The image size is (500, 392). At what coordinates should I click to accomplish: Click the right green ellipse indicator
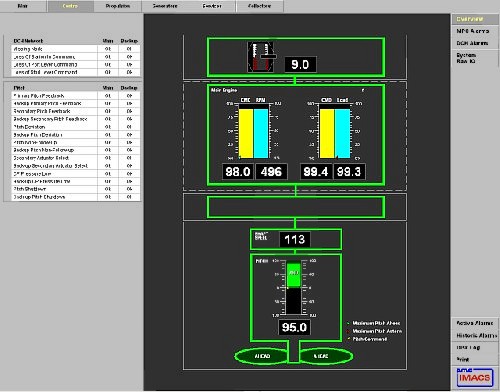326,356
